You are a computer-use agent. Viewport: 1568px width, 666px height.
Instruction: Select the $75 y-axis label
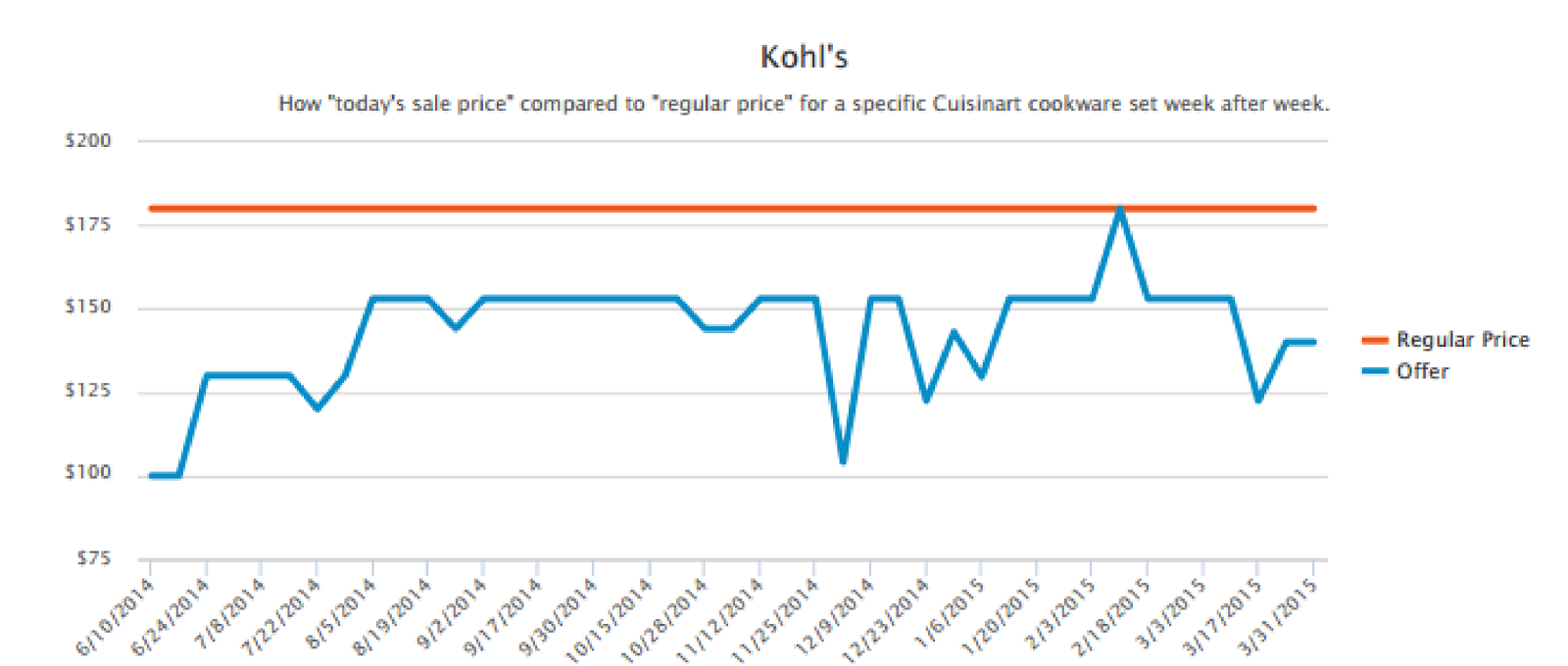94,558
